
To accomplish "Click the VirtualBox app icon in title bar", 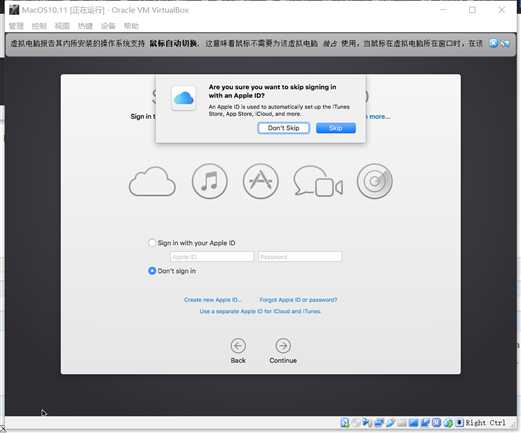I will tap(14, 10).
